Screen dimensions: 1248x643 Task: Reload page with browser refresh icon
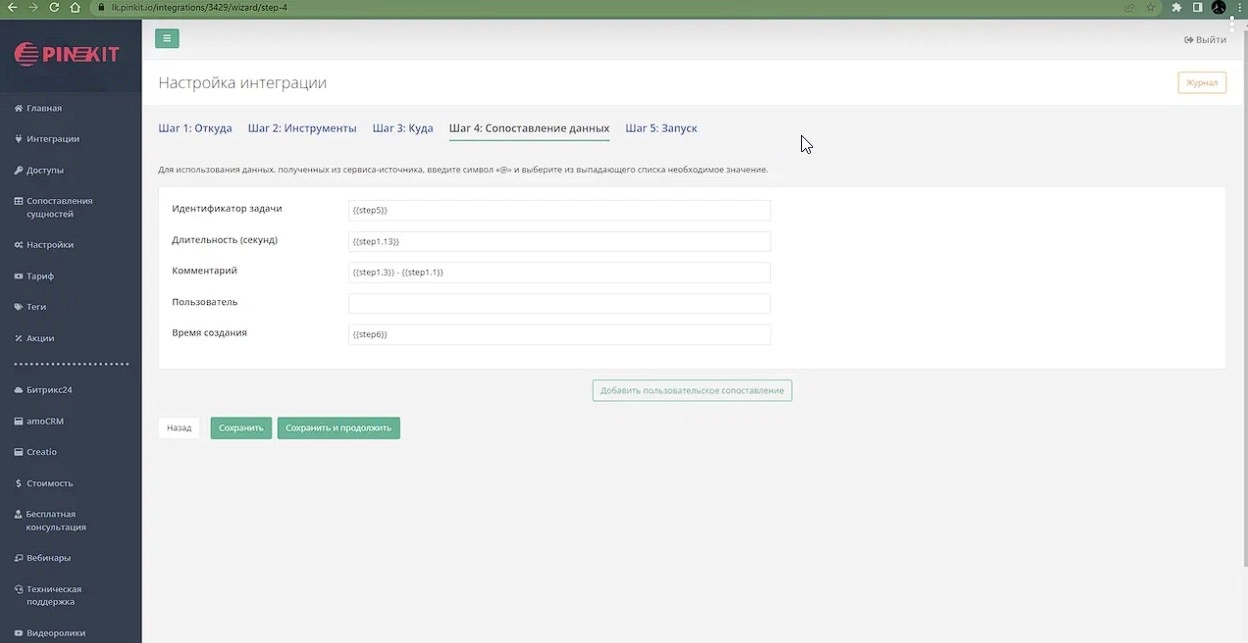[x=54, y=7]
